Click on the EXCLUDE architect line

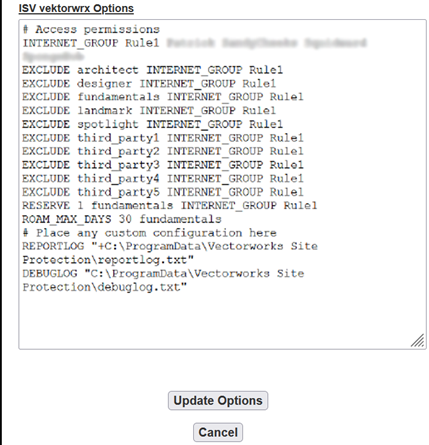pos(152,70)
